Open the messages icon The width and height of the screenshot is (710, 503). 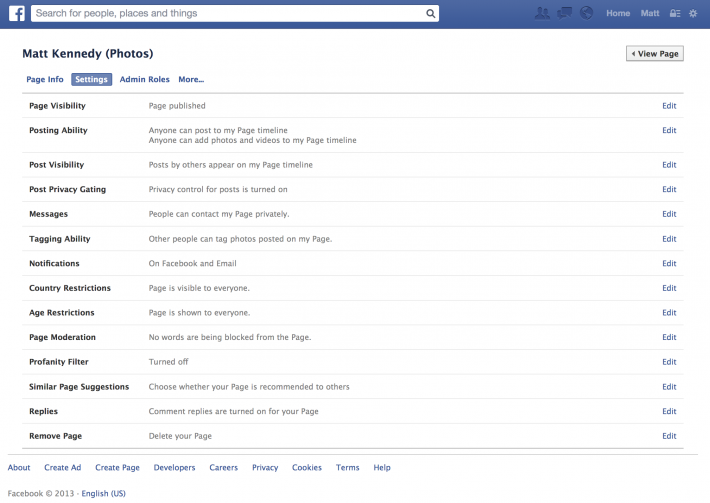[564, 13]
